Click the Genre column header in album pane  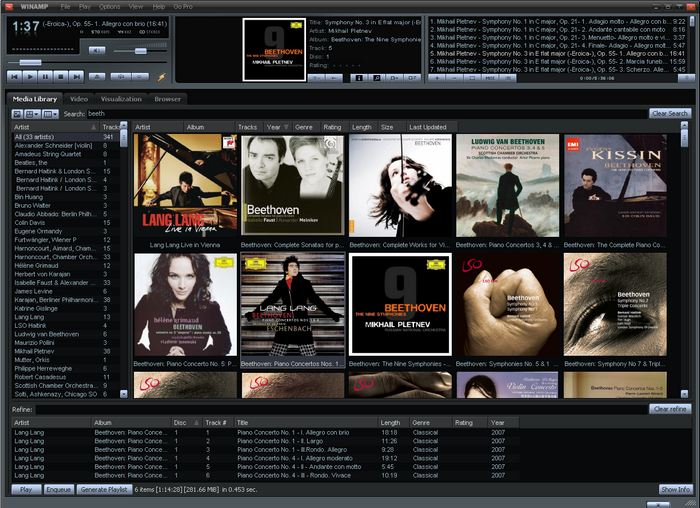coord(306,127)
